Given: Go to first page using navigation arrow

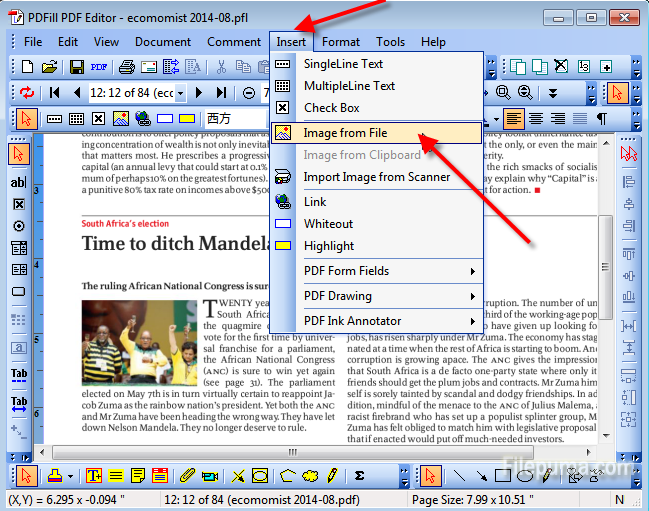Looking at the screenshot, I should pyautogui.click(x=53, y=93).
